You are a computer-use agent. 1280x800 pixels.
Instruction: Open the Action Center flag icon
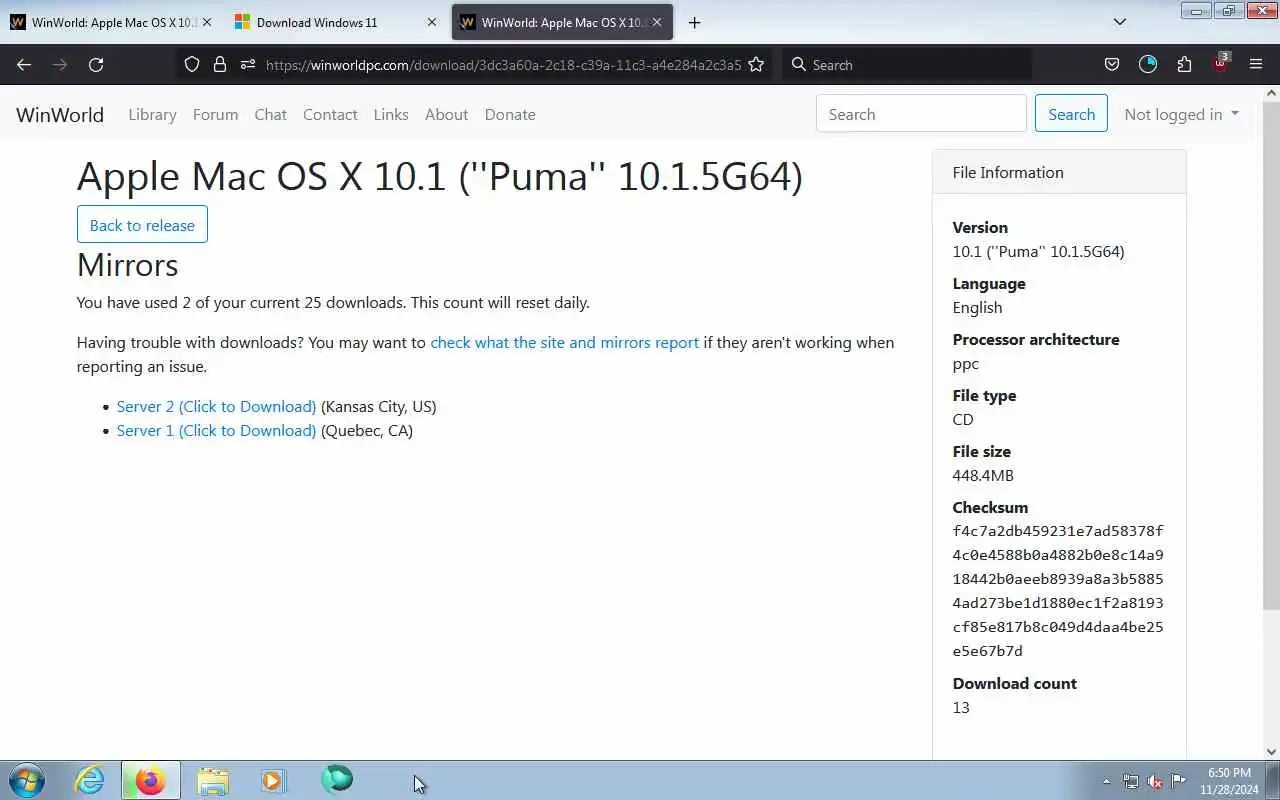[1179, 781]
